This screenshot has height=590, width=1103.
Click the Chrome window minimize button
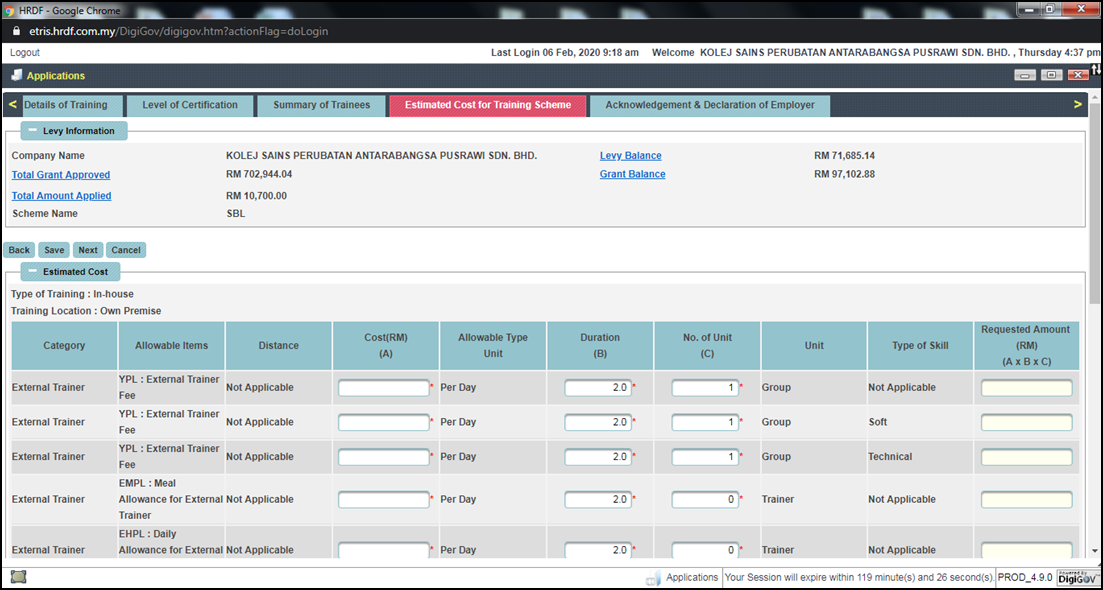click(1028, 8)
